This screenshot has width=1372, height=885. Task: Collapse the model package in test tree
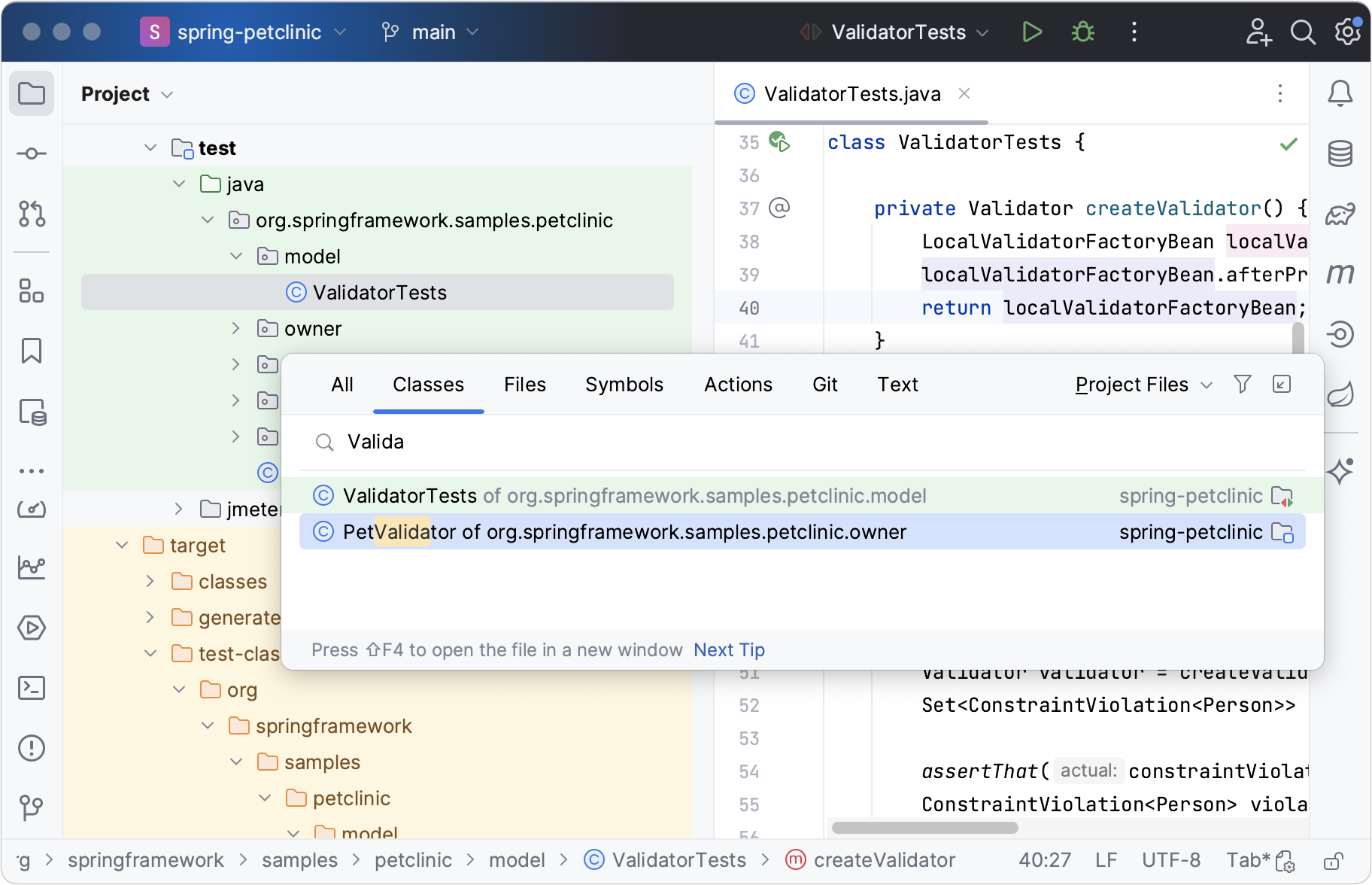tap(236, 256)
